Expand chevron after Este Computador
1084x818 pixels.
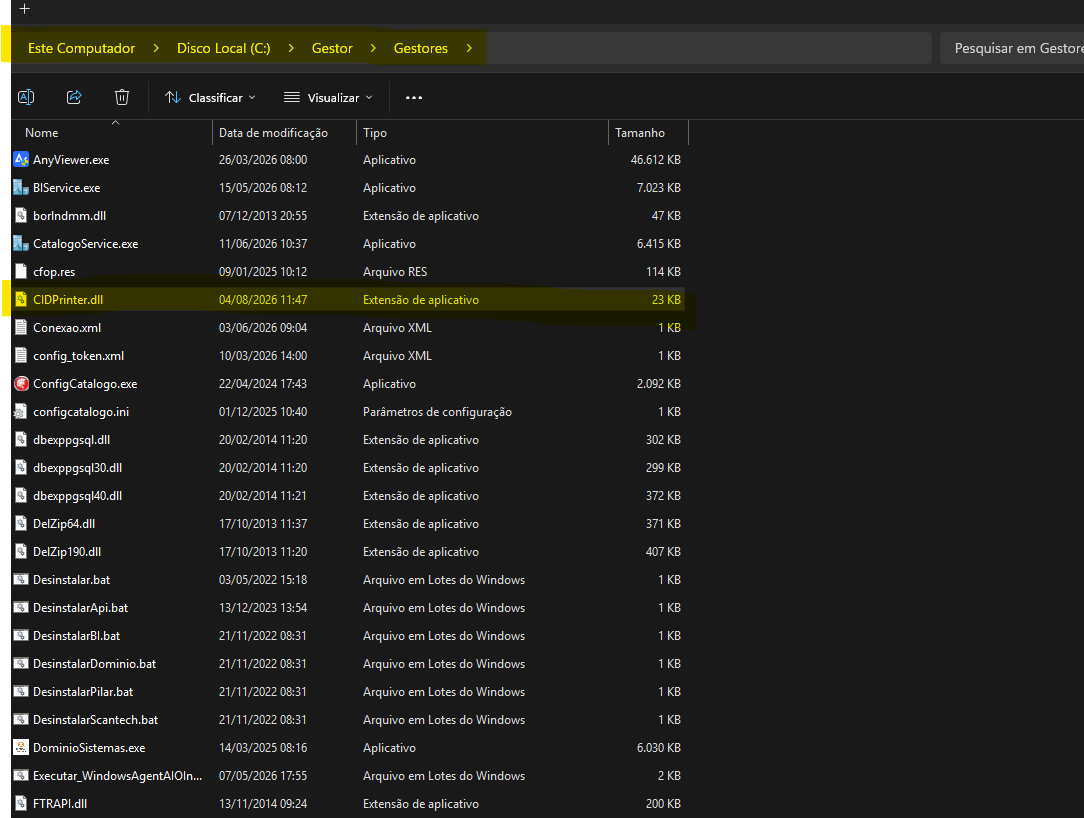coord(156,48)
